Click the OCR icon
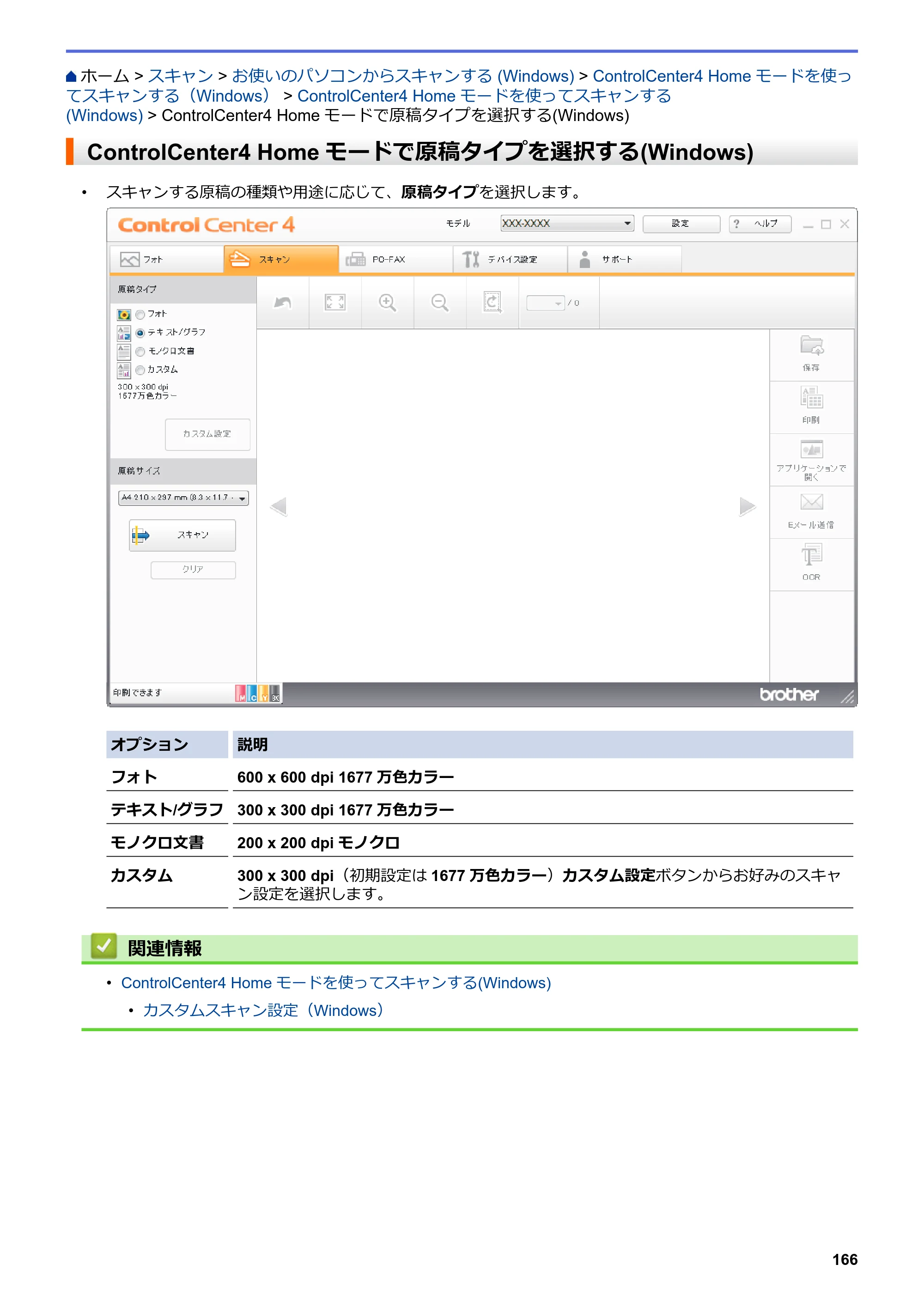 (x=811, y=555)
